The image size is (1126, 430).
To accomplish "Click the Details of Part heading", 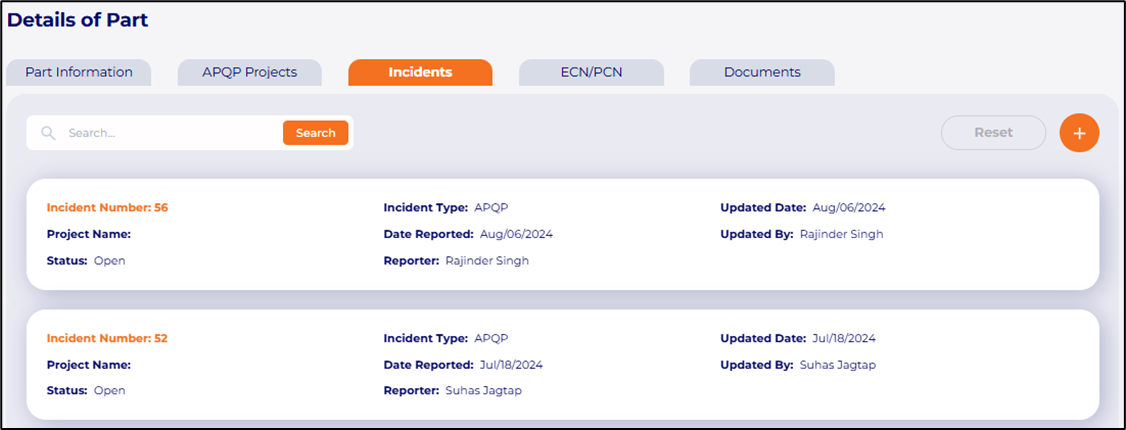I will click(78, 20).
